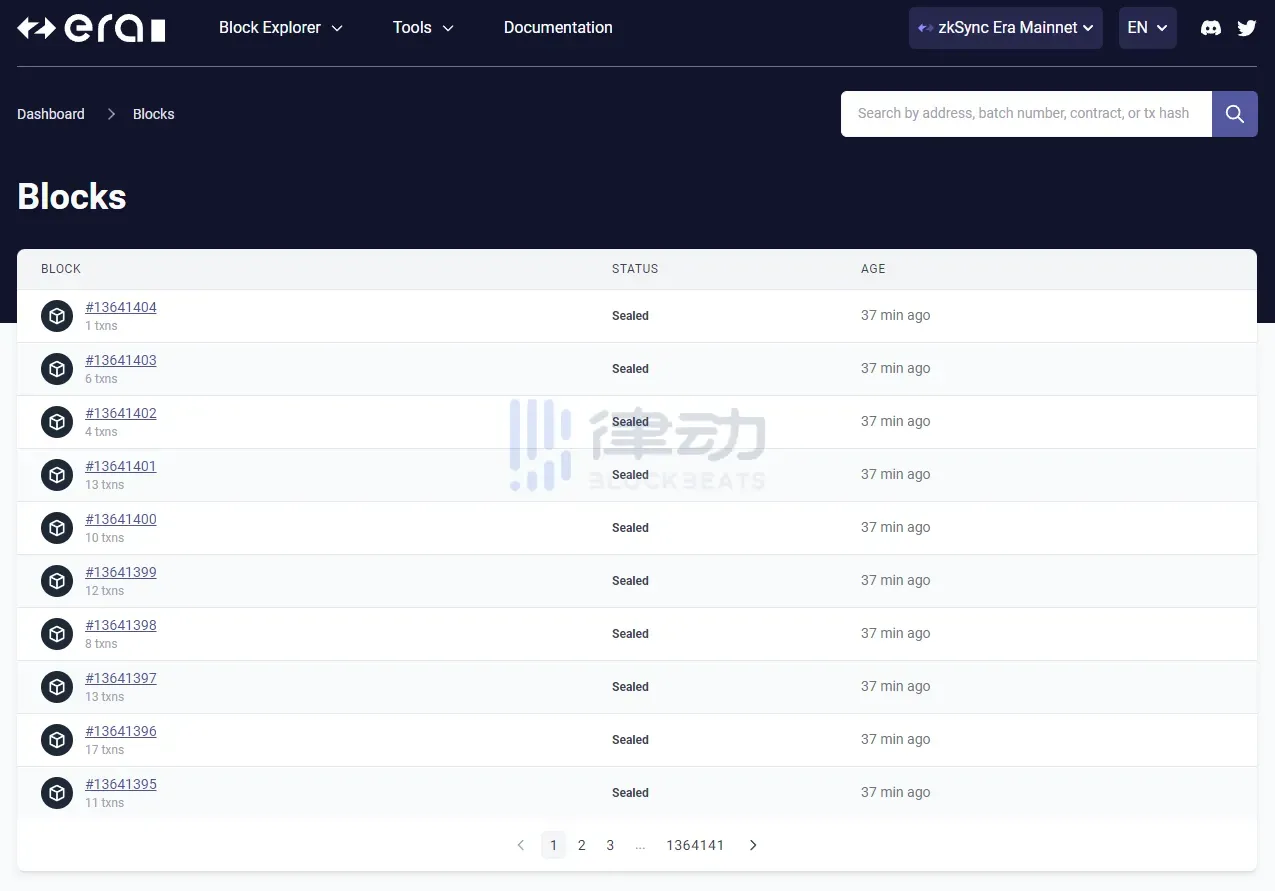The width and height of the screenshot is (1275, 891).
Task: Go to page 2 of blocks
Action: click(x=582, y=845)
